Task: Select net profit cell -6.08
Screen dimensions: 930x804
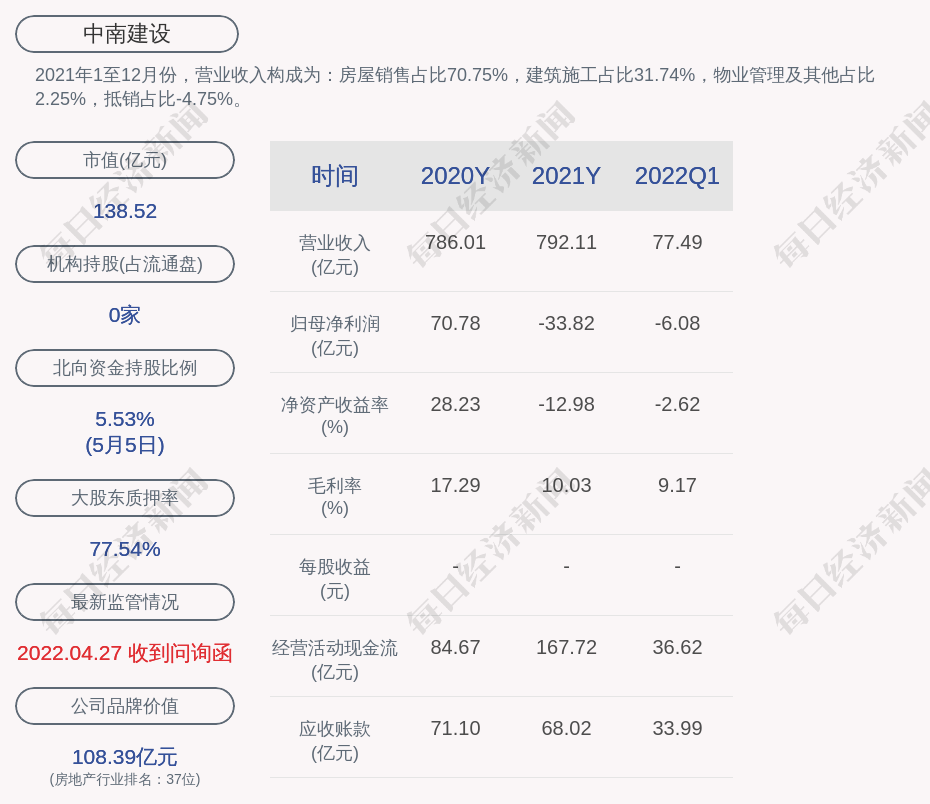Action: (677, 323)
